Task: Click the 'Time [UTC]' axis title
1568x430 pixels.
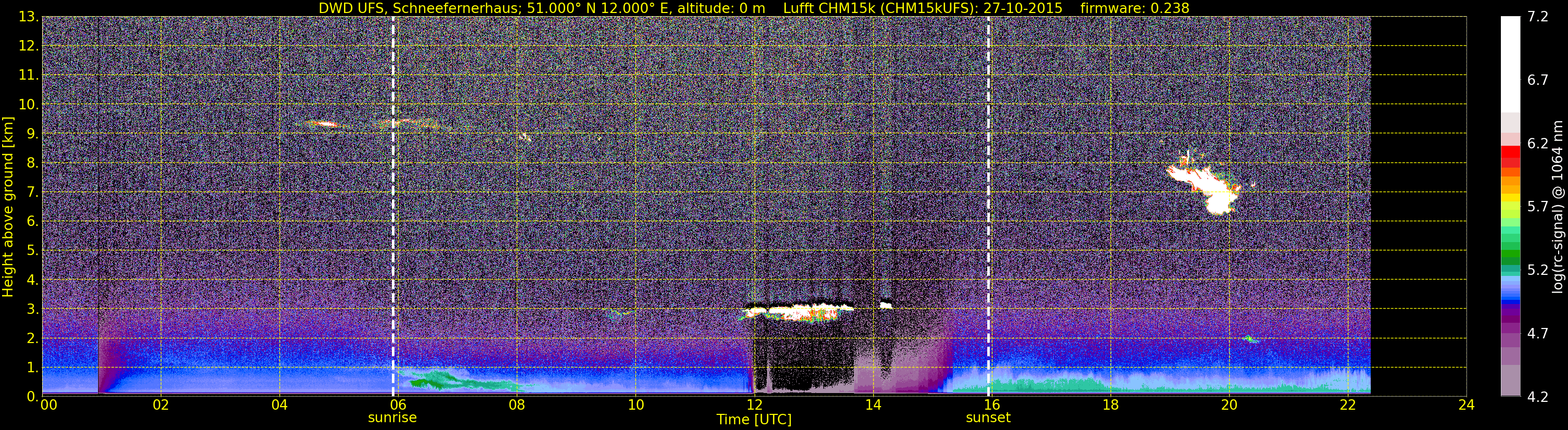Action: (x=754, y=420)
